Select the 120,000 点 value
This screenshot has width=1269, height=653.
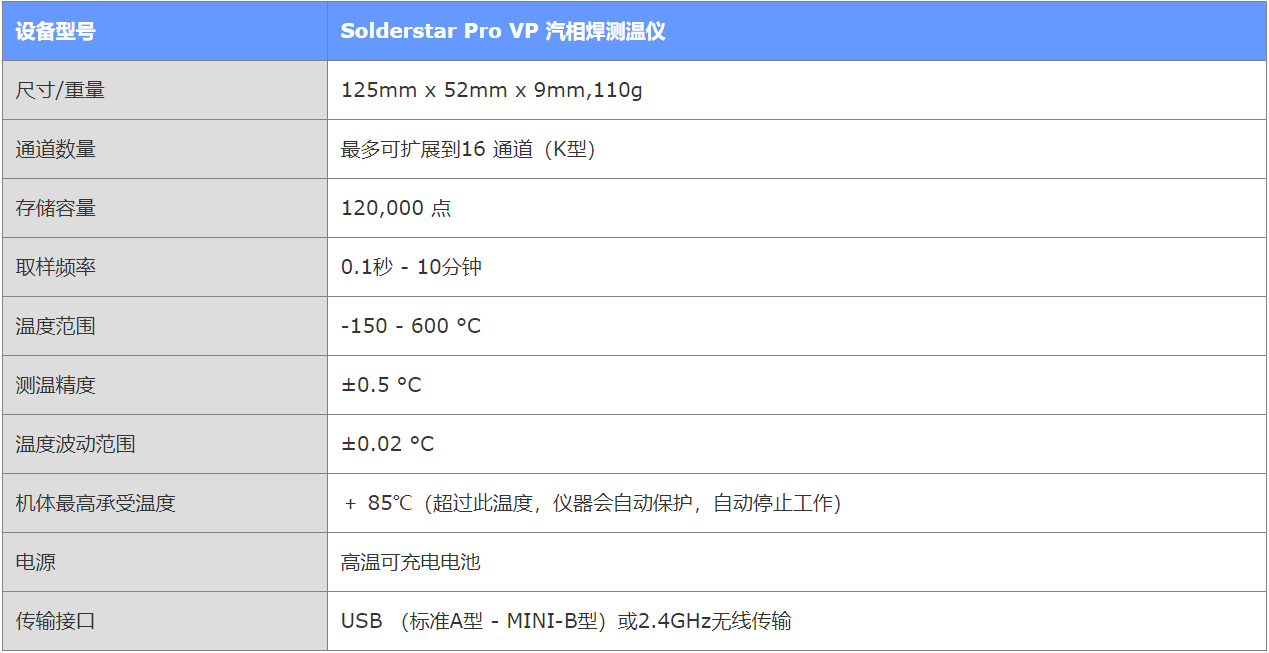pos(396,208)
